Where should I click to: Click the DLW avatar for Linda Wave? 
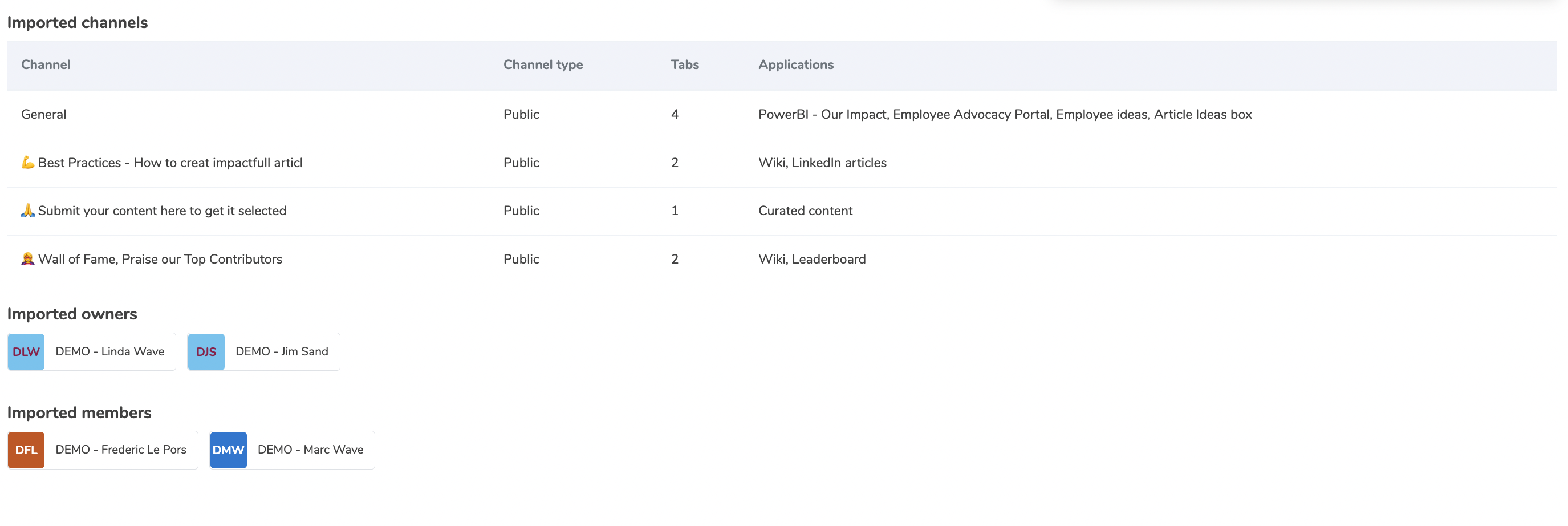click(x=26, y=351)
